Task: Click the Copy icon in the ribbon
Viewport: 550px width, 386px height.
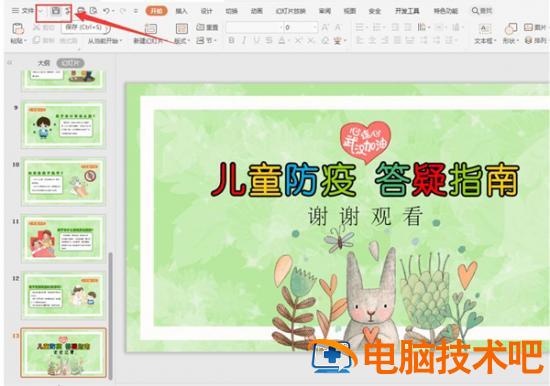Action: [x=36, y=40]
